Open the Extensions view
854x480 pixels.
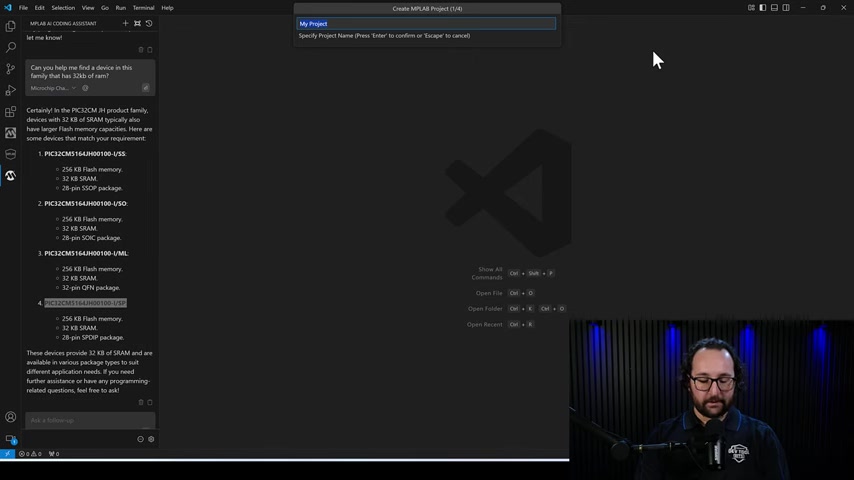10,112
